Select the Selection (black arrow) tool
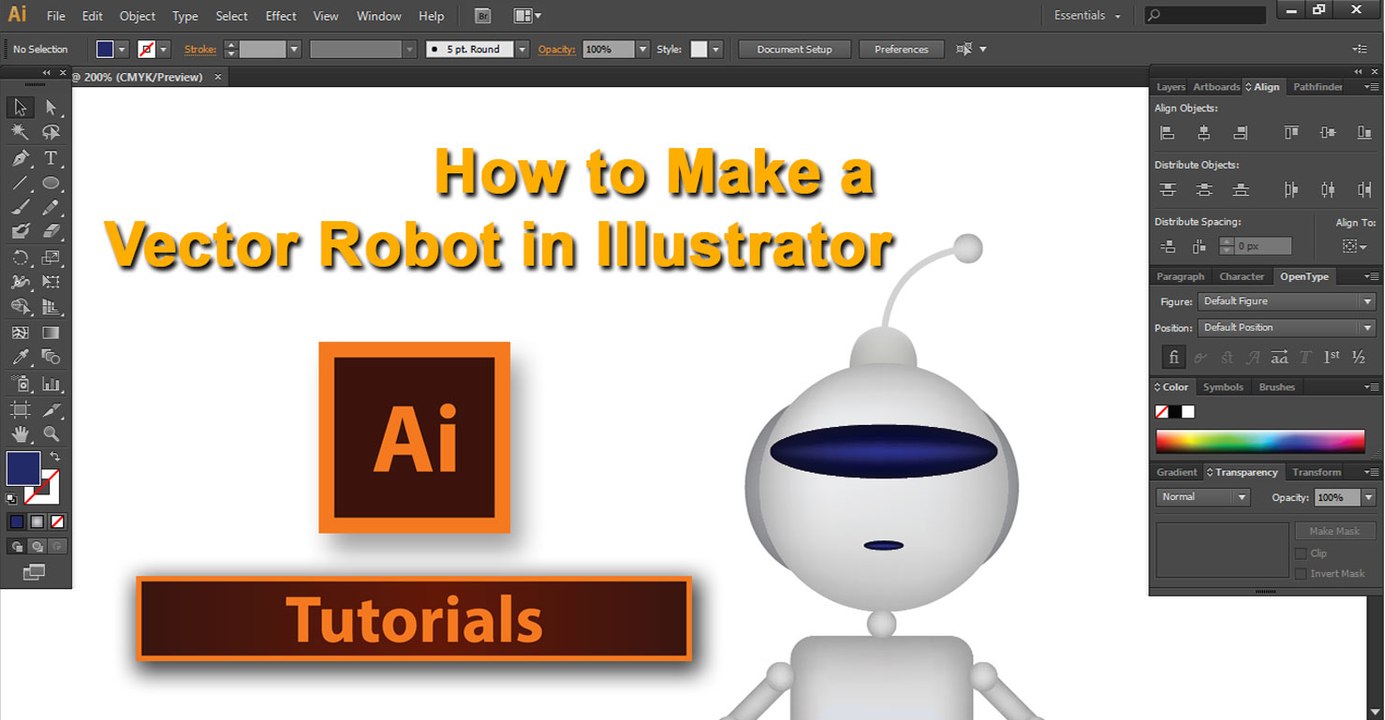Image resolution: width=1385 pixels, height=720 pixels. tap(20, 108)
